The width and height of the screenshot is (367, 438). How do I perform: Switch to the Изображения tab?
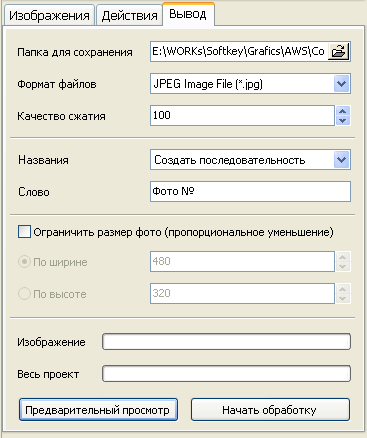pyautogui.click(x=49, y=15)
